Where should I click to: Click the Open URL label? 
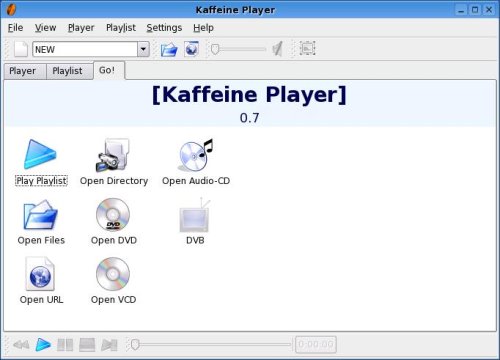(x=41, y=300)
